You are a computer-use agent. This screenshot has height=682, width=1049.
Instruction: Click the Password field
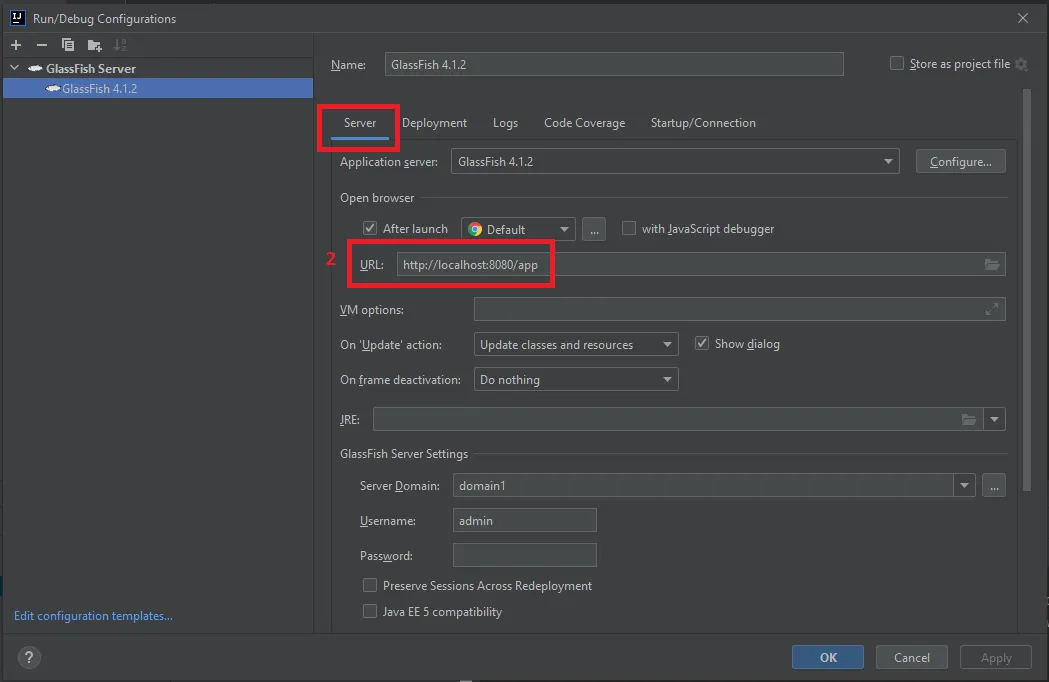click(524, 555)
